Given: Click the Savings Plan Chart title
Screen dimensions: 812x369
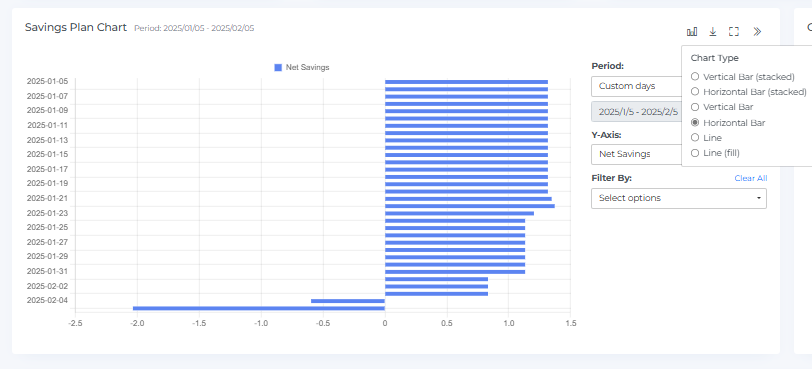Looking at the screenshot, I should pos(76,27).
